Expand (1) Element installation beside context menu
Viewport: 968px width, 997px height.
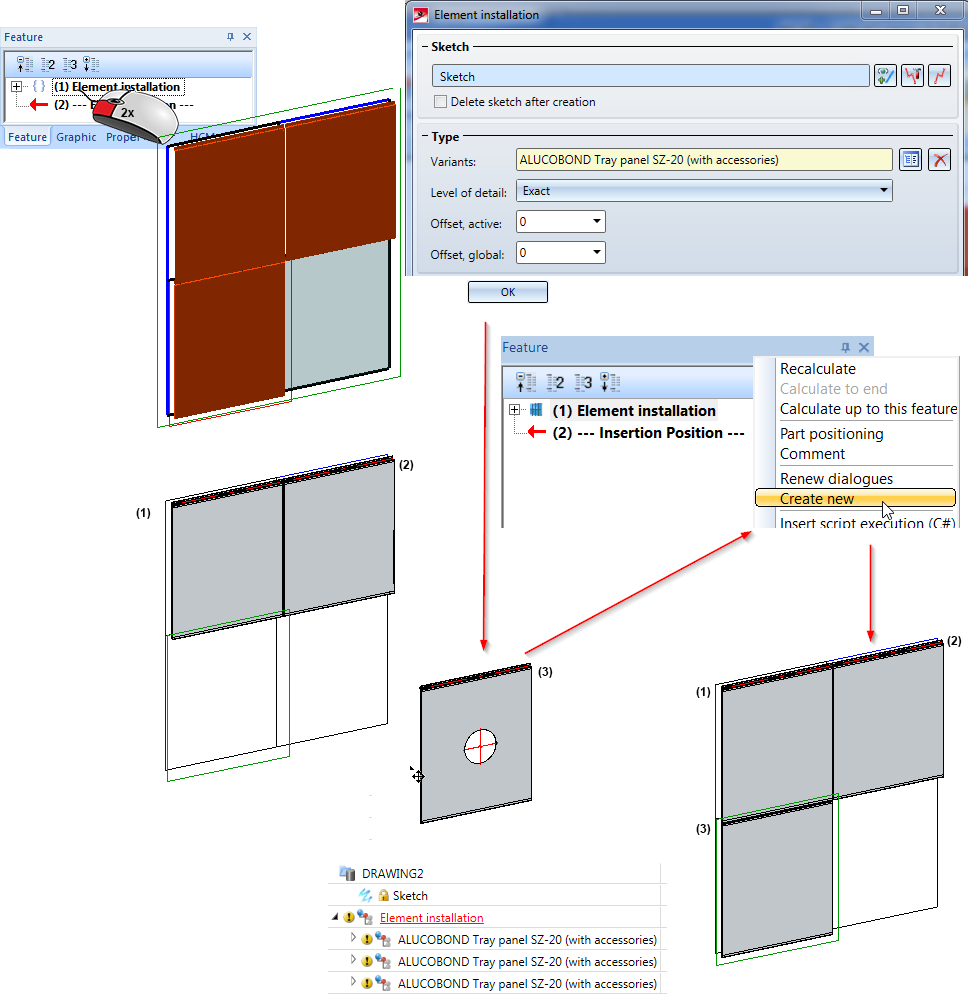coord(515,409)
